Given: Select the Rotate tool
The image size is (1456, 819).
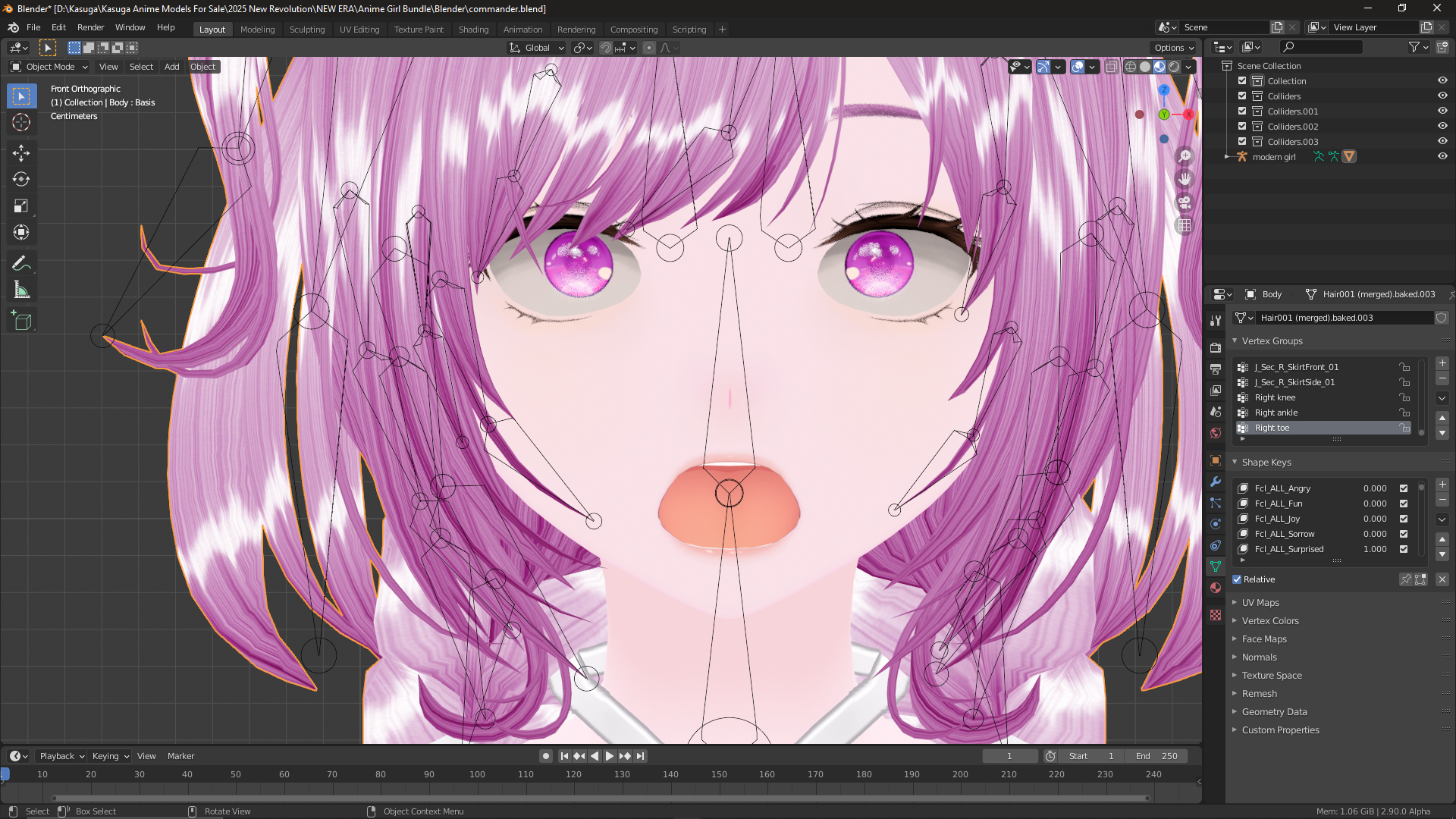Looking at the screenshot, I should [21, 180].
